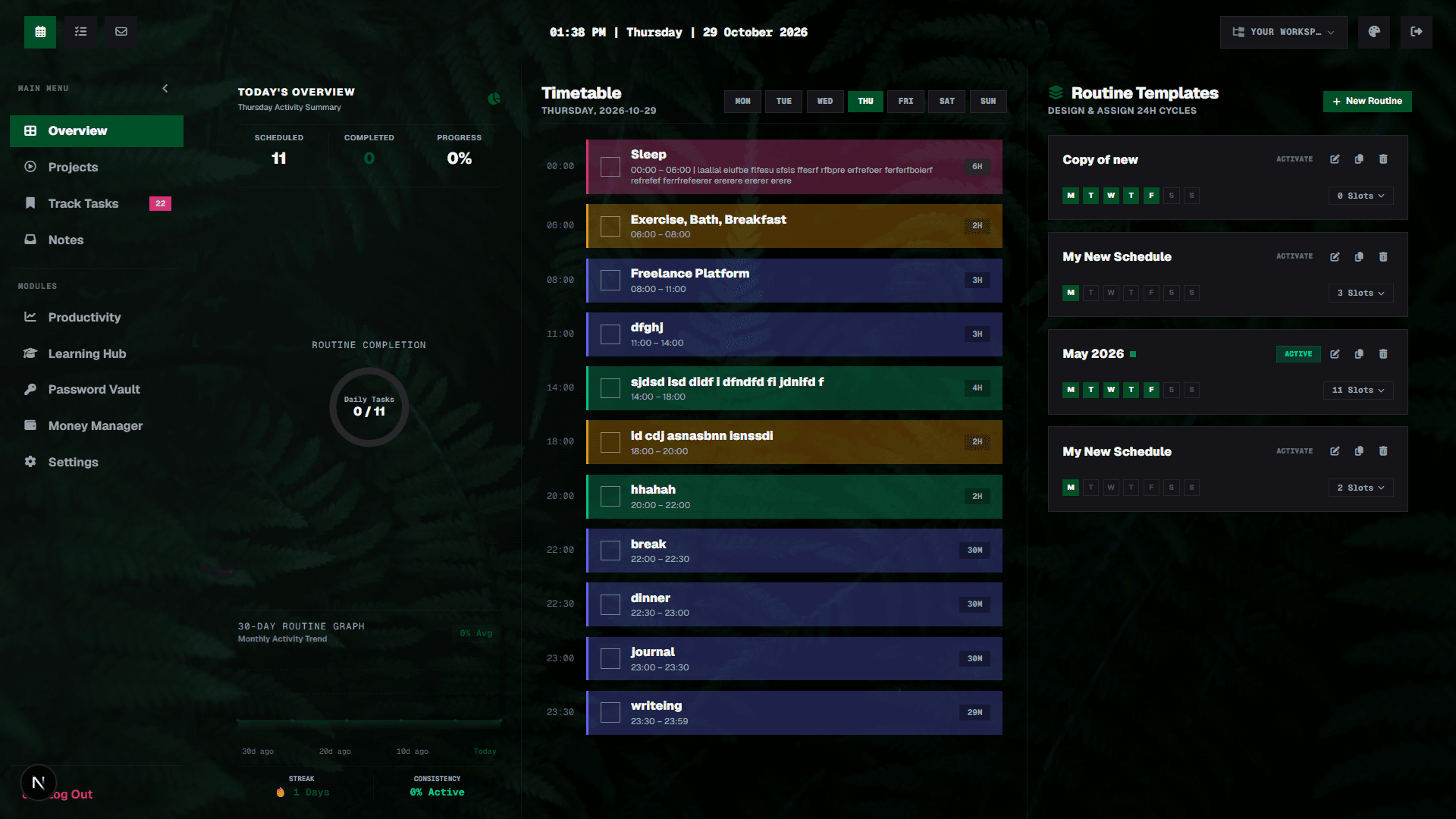Open Track Tasks in the sidebar
Viewport: 1456px width, 819px height.
(x=96, y=203)
